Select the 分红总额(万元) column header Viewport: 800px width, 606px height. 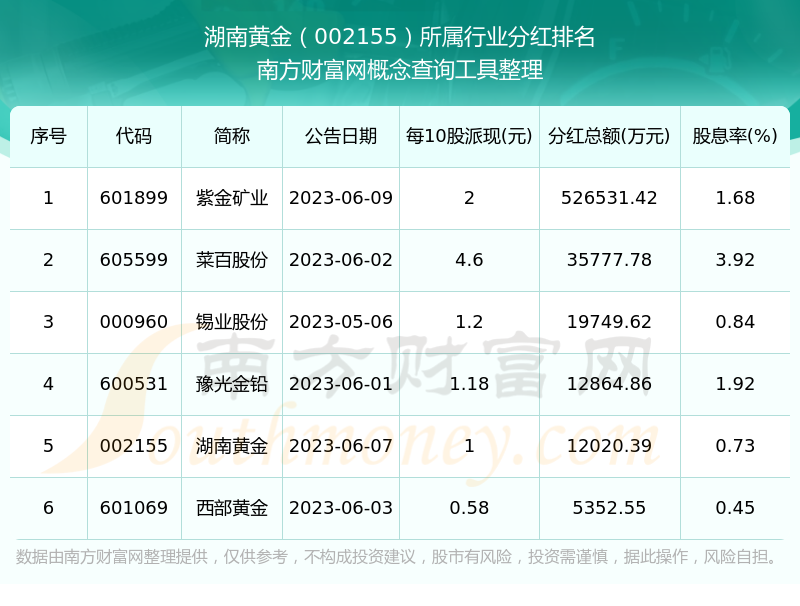tap(609, 136)
